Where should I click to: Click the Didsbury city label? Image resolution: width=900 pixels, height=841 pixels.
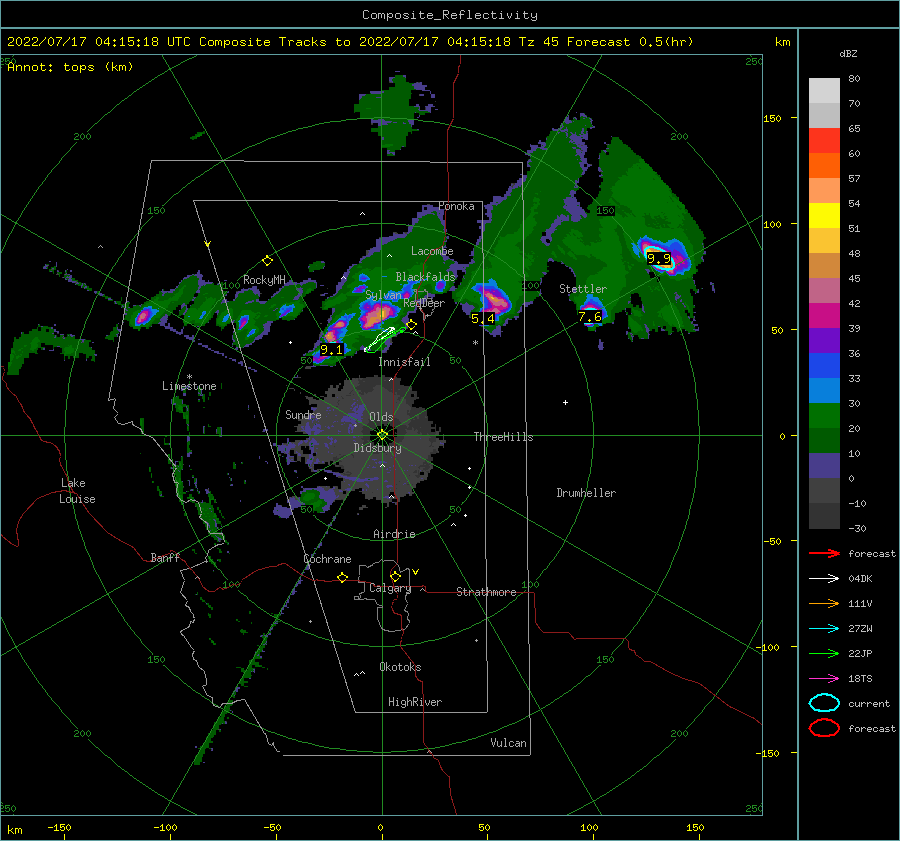(377, 448)
